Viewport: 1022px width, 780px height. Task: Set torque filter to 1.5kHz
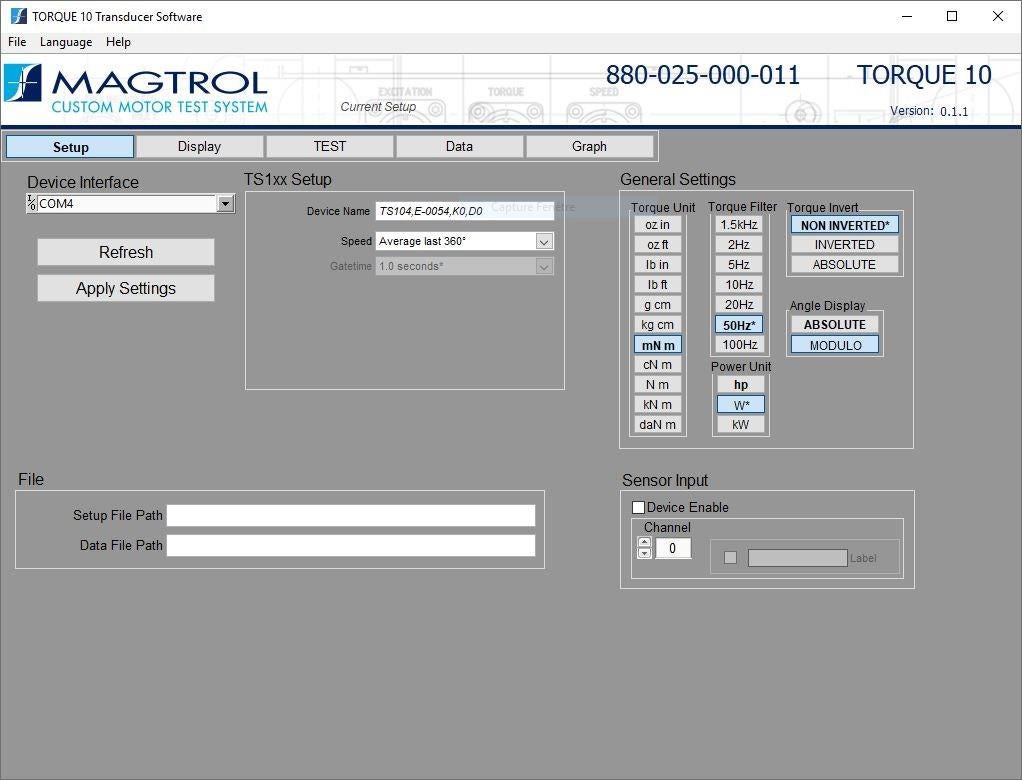(739, 225)
